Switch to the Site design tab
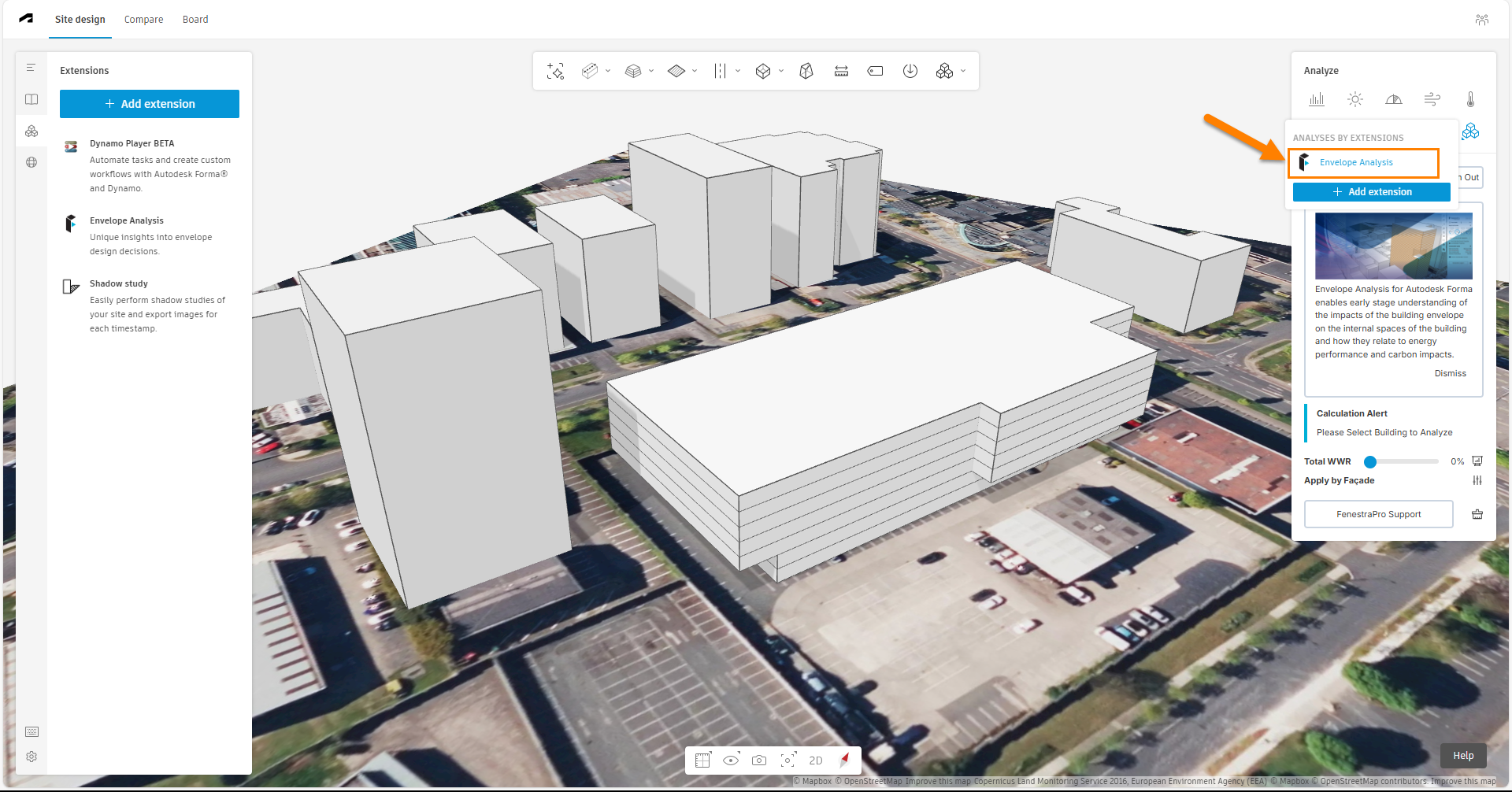1512x792 pixels. click(80, 20)
